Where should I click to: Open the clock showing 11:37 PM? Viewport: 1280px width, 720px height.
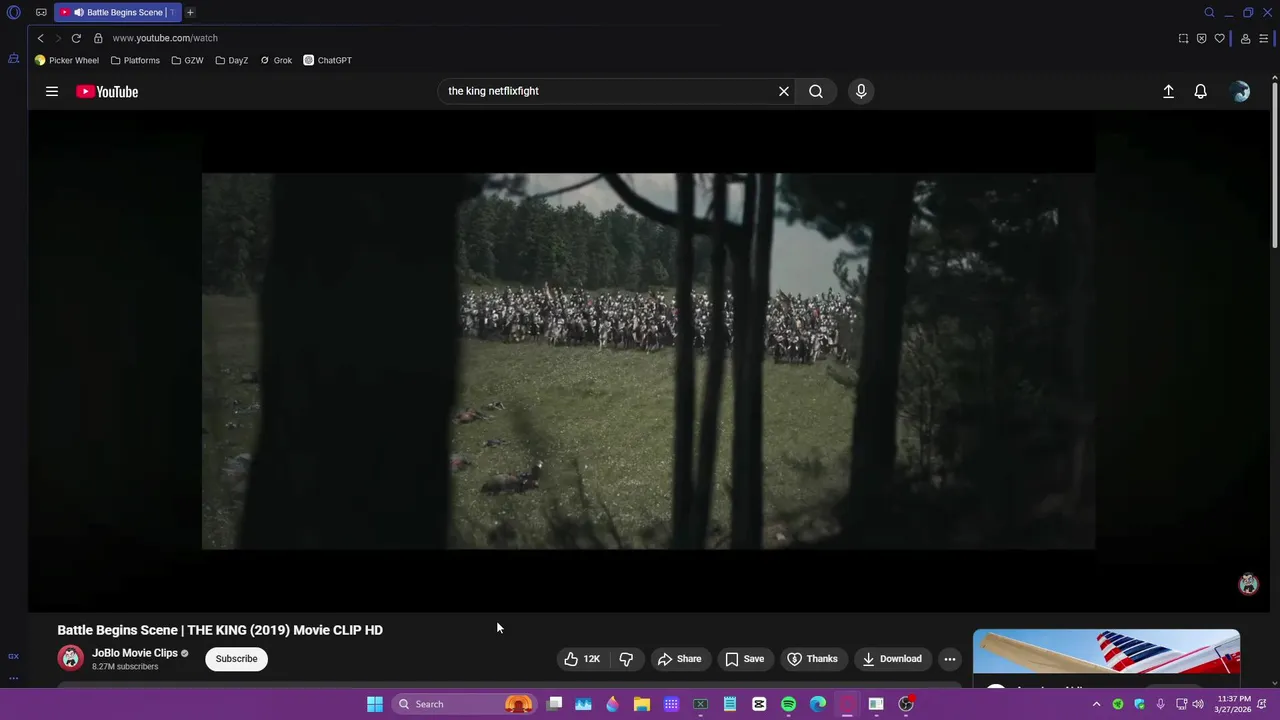[1233, 704]
